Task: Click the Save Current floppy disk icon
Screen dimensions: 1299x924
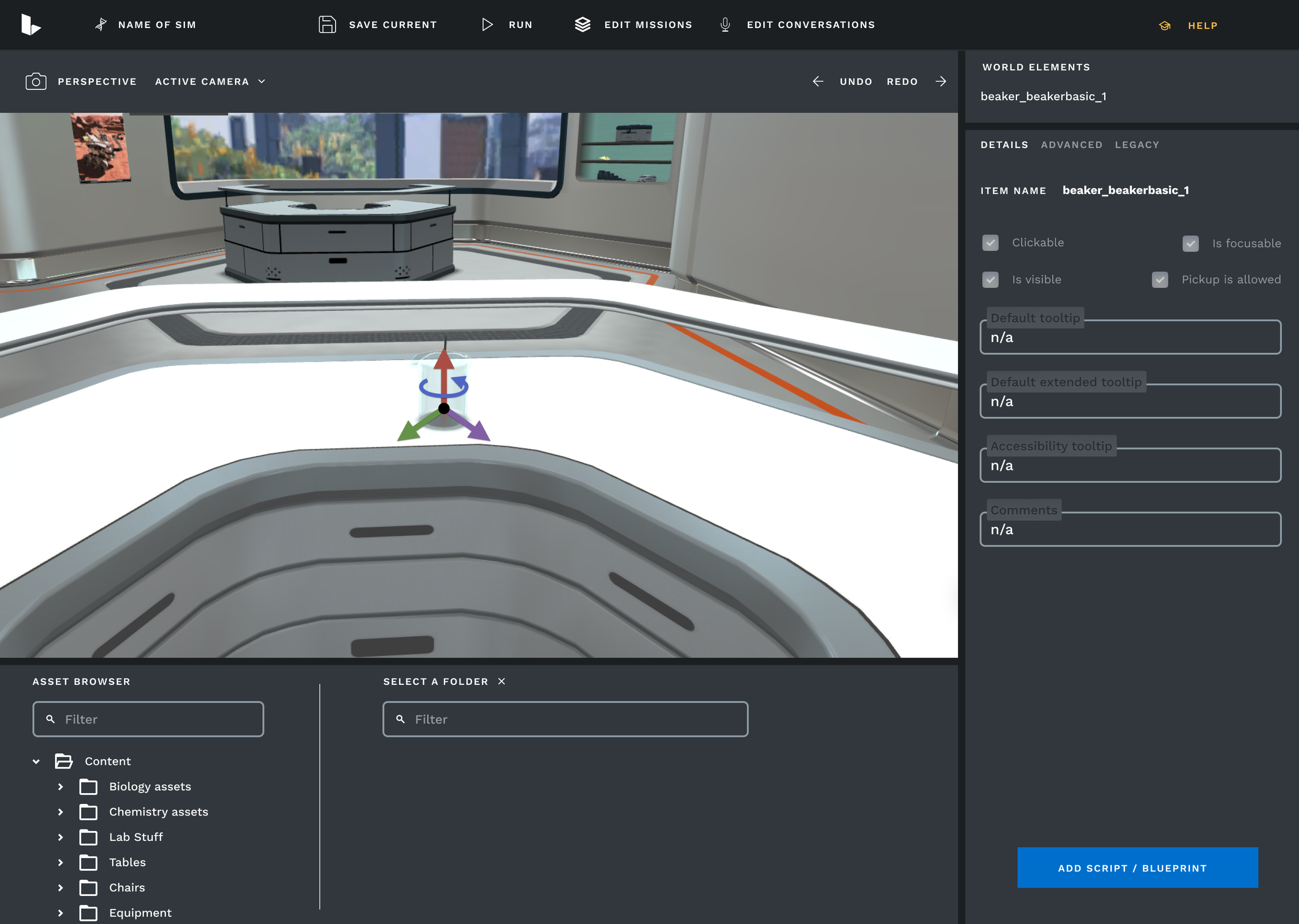Action: [327, 24]
